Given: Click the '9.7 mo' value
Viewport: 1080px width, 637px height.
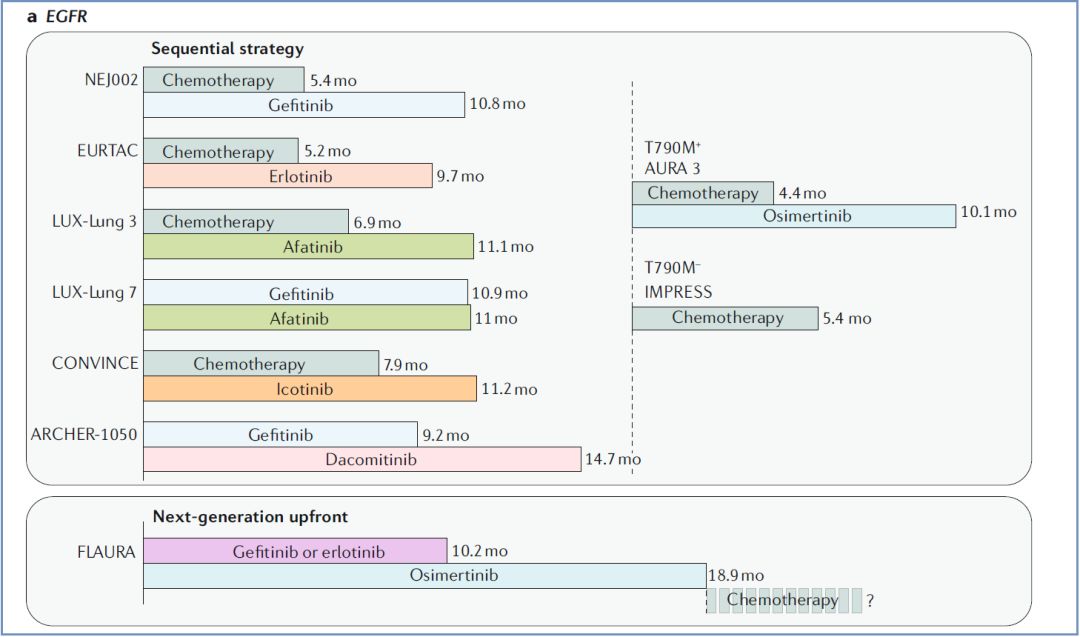Looking at the screenshot, I should pos(460,176).
